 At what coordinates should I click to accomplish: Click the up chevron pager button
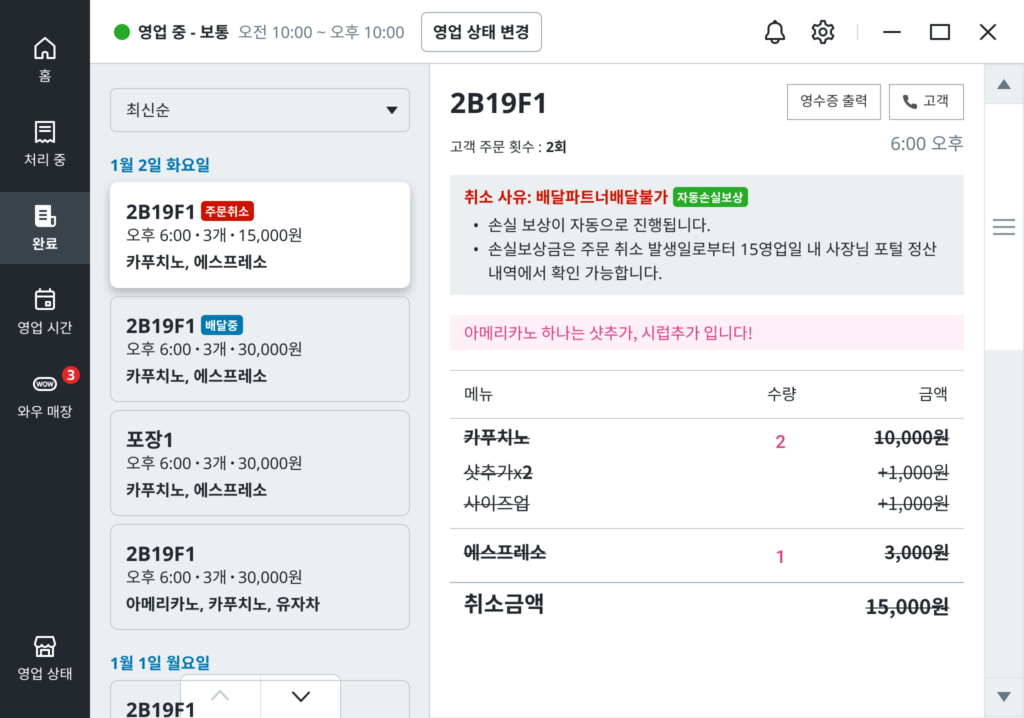(x=221, y=697)
